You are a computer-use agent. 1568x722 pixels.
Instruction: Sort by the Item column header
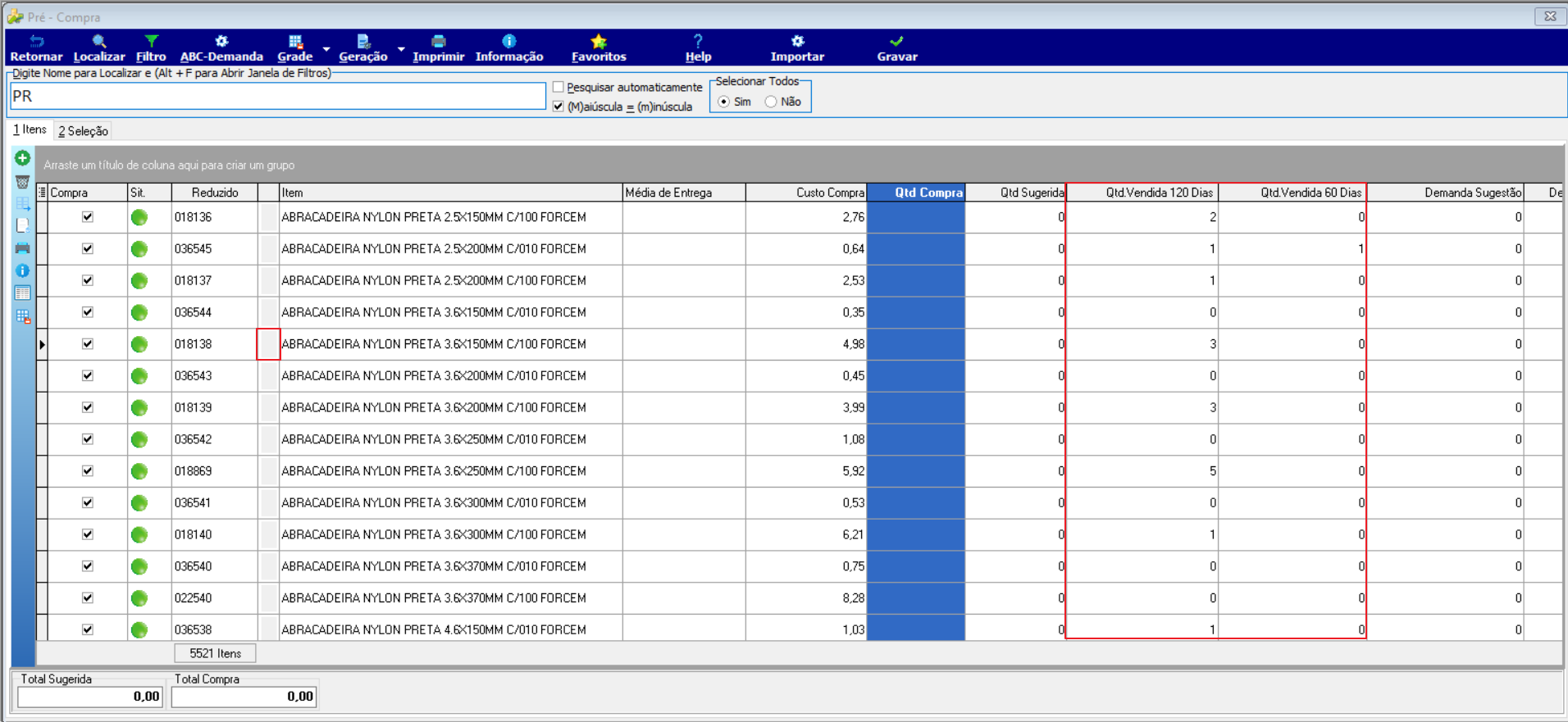[451, 193]
